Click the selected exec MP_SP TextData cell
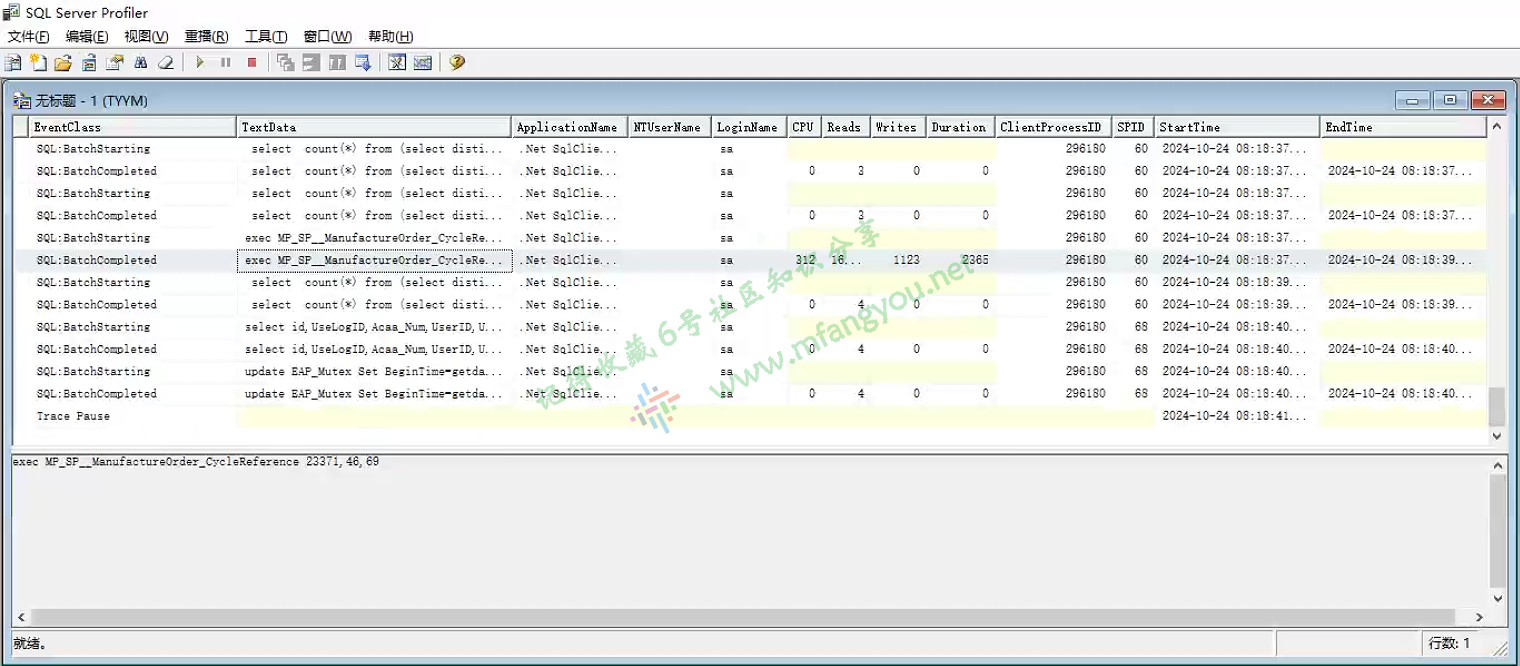The image size is (1520, 666). point(375,260)
